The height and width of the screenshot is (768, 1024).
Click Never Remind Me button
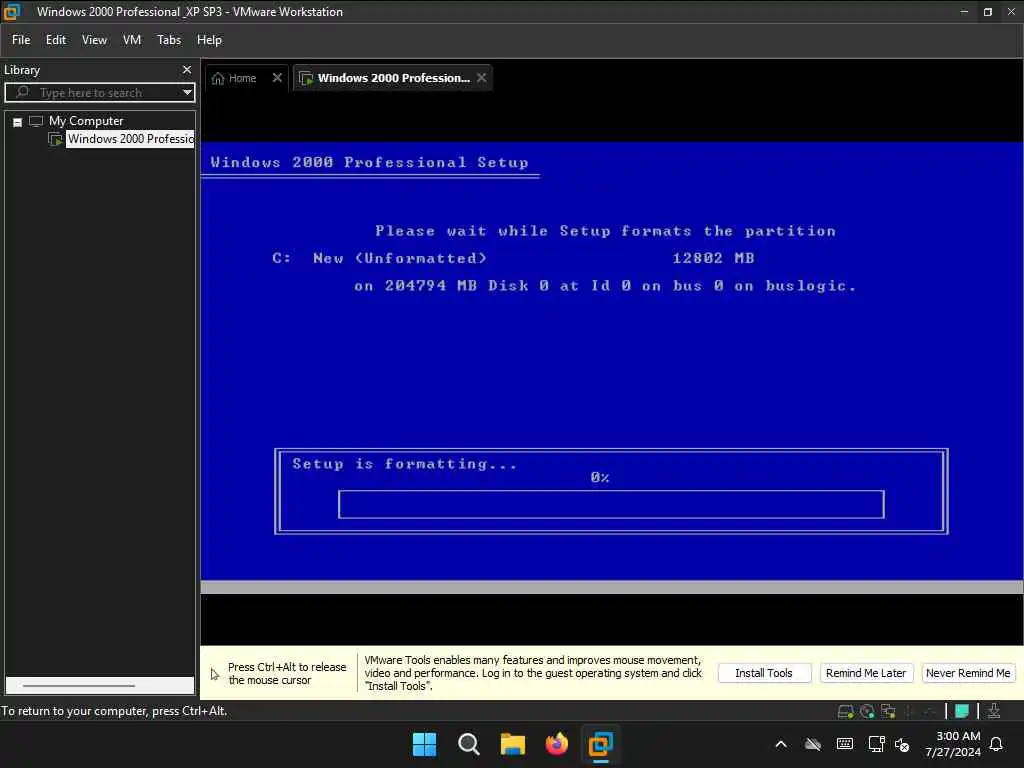(x=968, y=673)
